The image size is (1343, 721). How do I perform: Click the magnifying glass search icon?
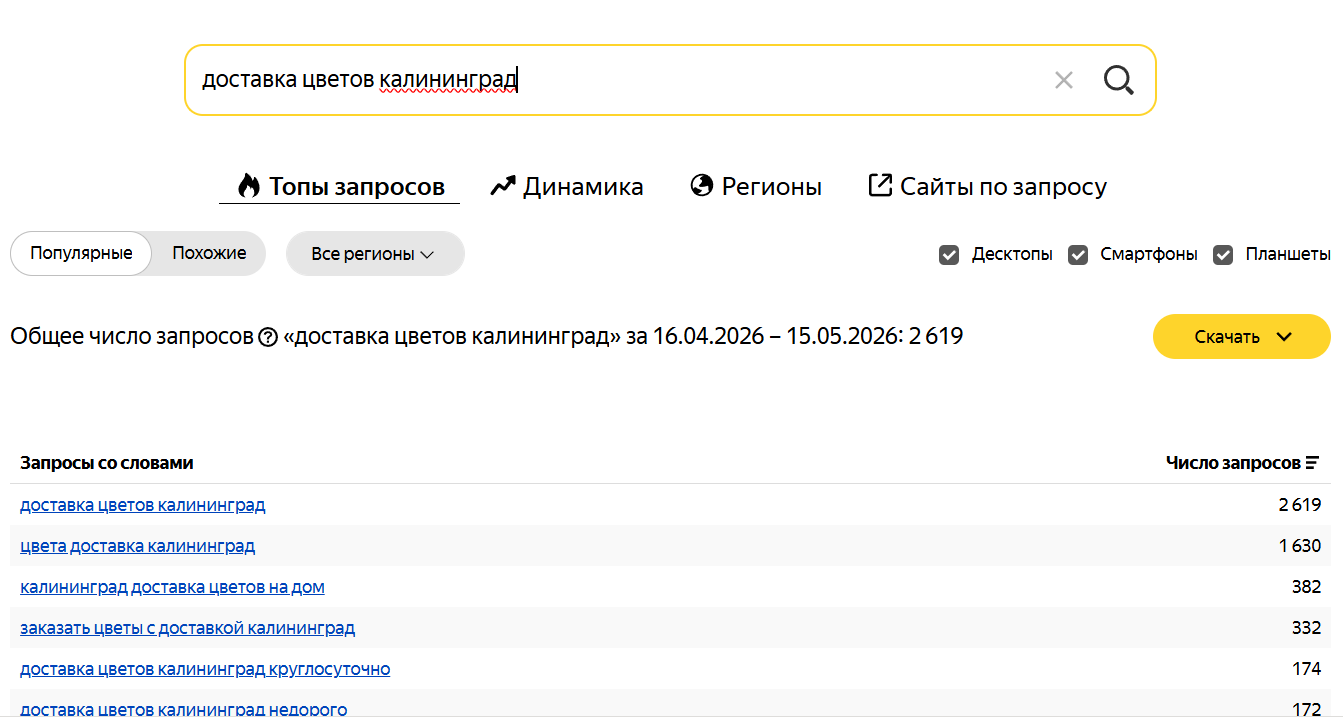(x=1118, y=80)
